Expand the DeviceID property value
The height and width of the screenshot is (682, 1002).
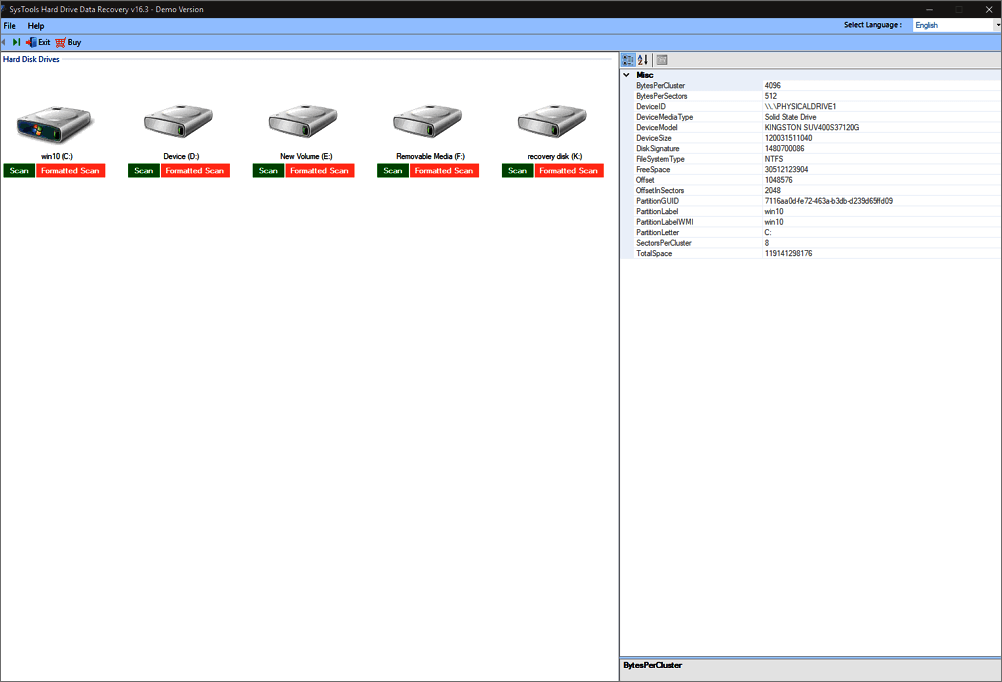point(800,106)
